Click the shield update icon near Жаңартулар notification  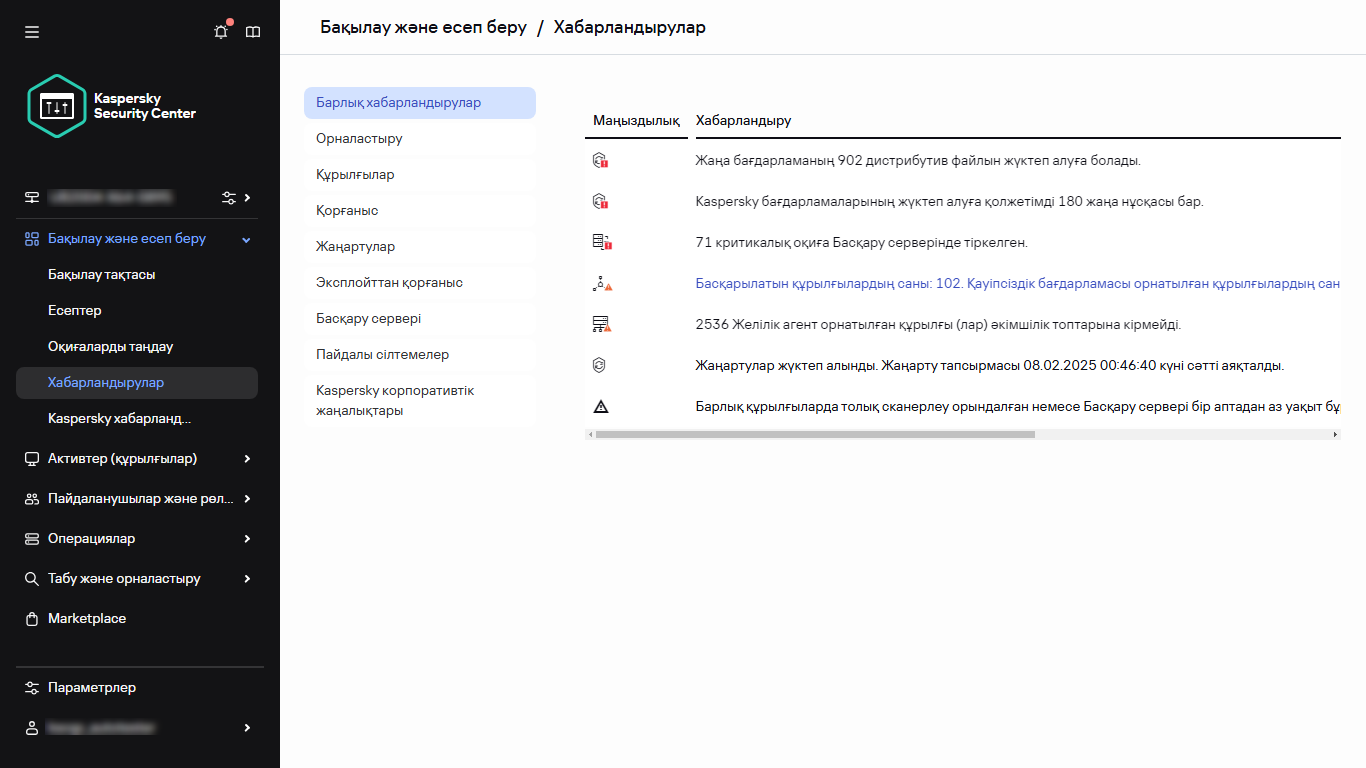pos(599,365)
